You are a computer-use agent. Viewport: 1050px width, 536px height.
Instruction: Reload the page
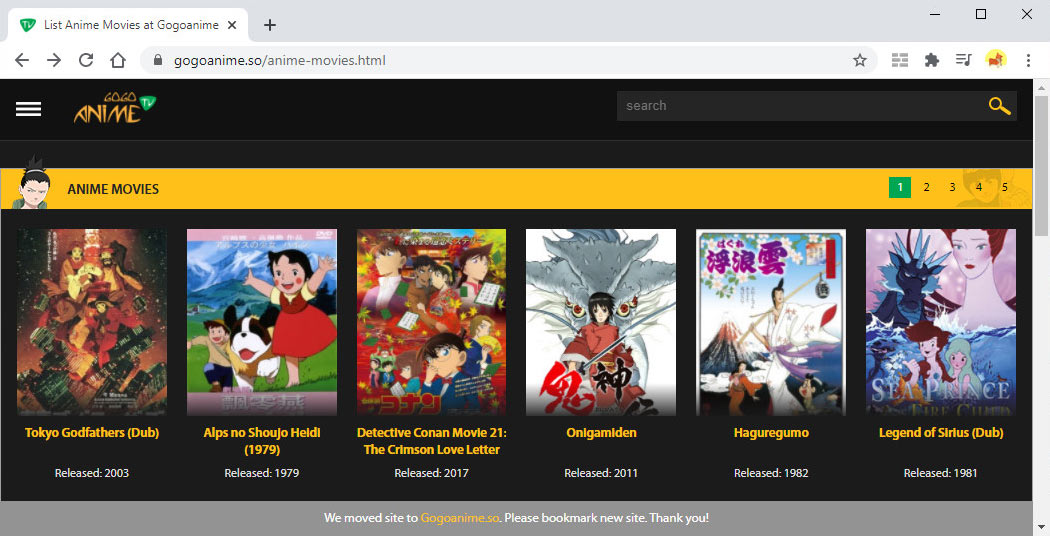86,60
